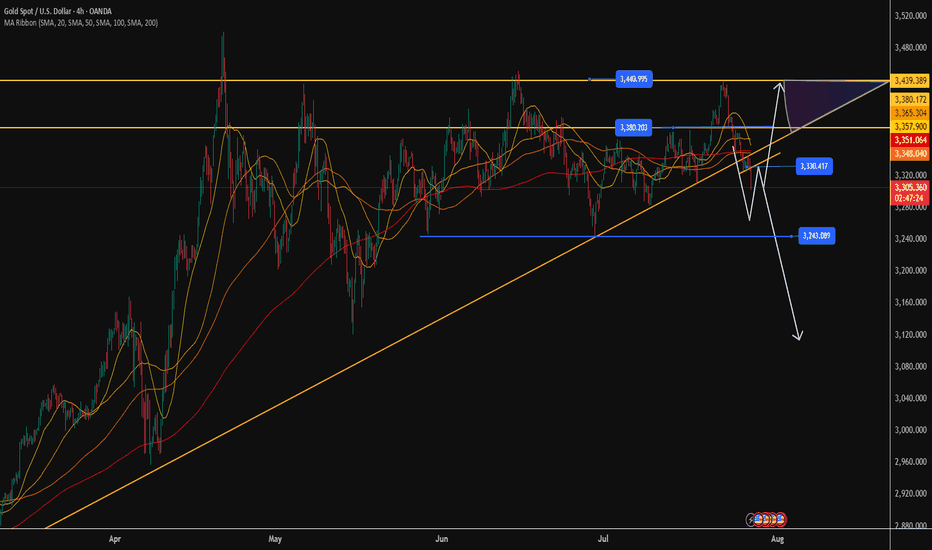Click the 3,000.000 price scale label
Viewport: 932px width, 550px height.
[x=911, y=430]
